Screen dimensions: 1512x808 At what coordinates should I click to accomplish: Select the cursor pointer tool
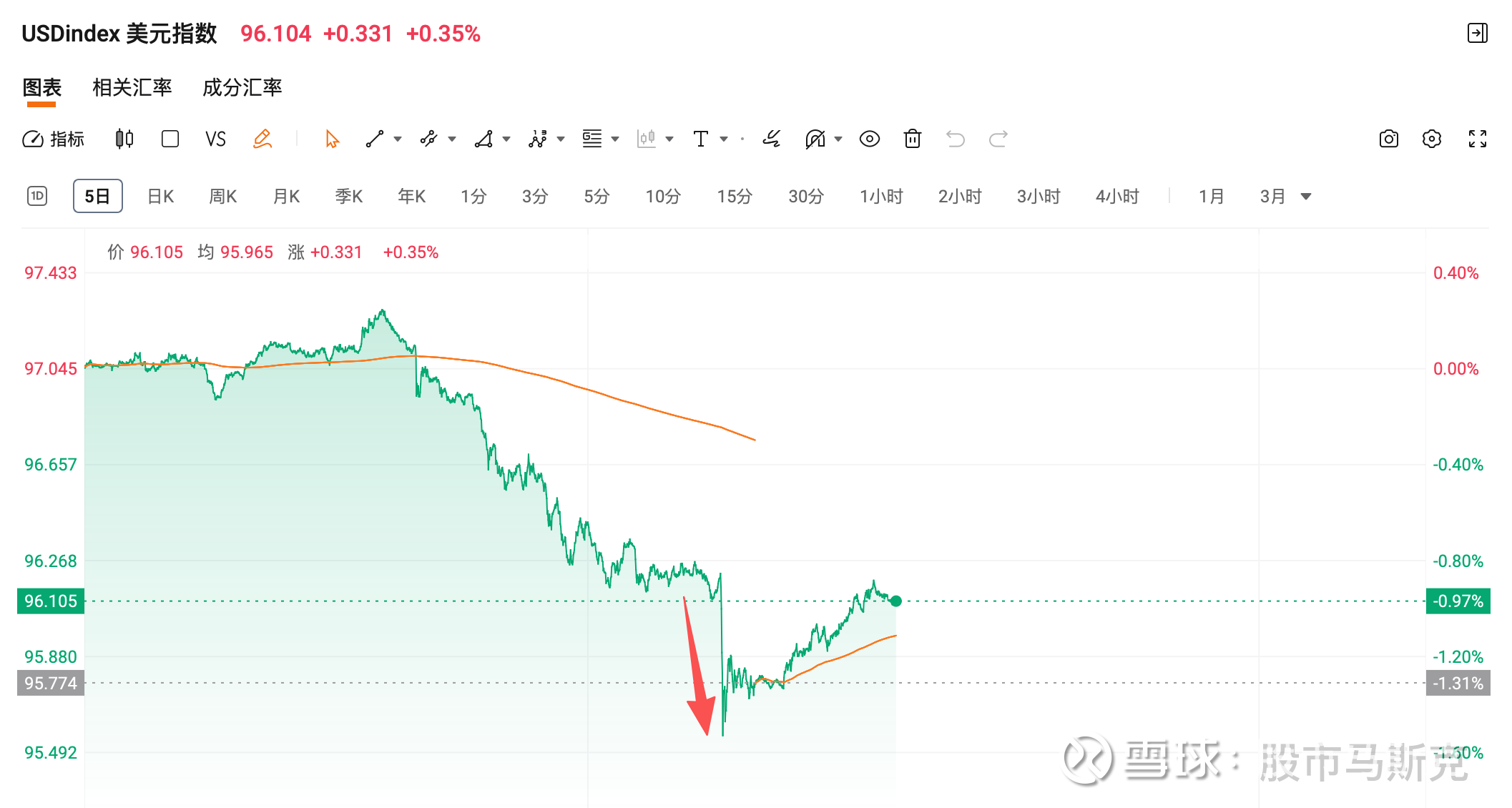point(332,139)
